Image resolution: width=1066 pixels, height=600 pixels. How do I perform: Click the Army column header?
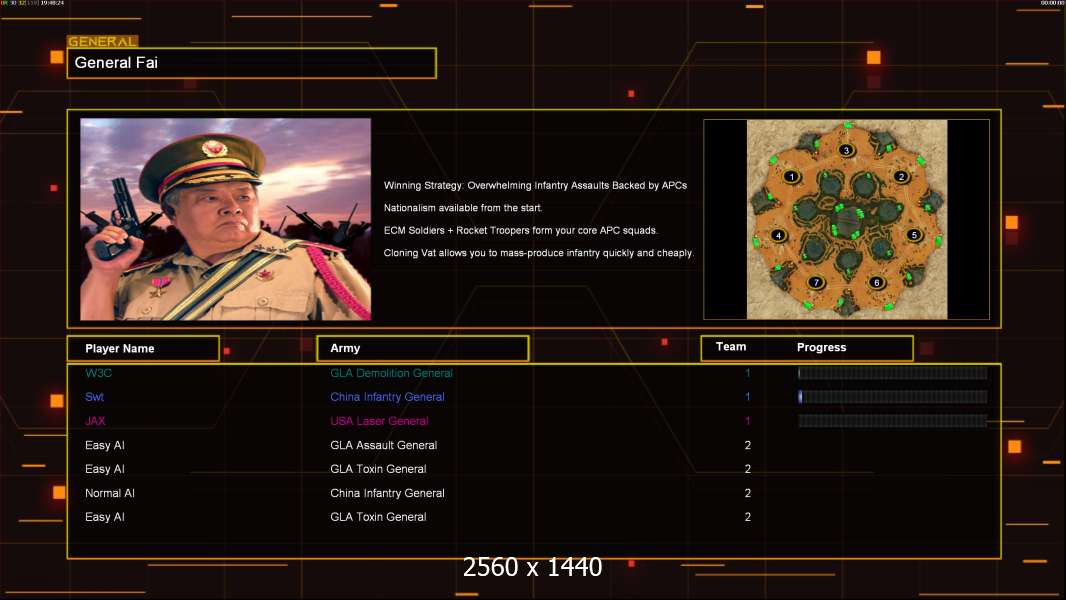coord(423,349)
